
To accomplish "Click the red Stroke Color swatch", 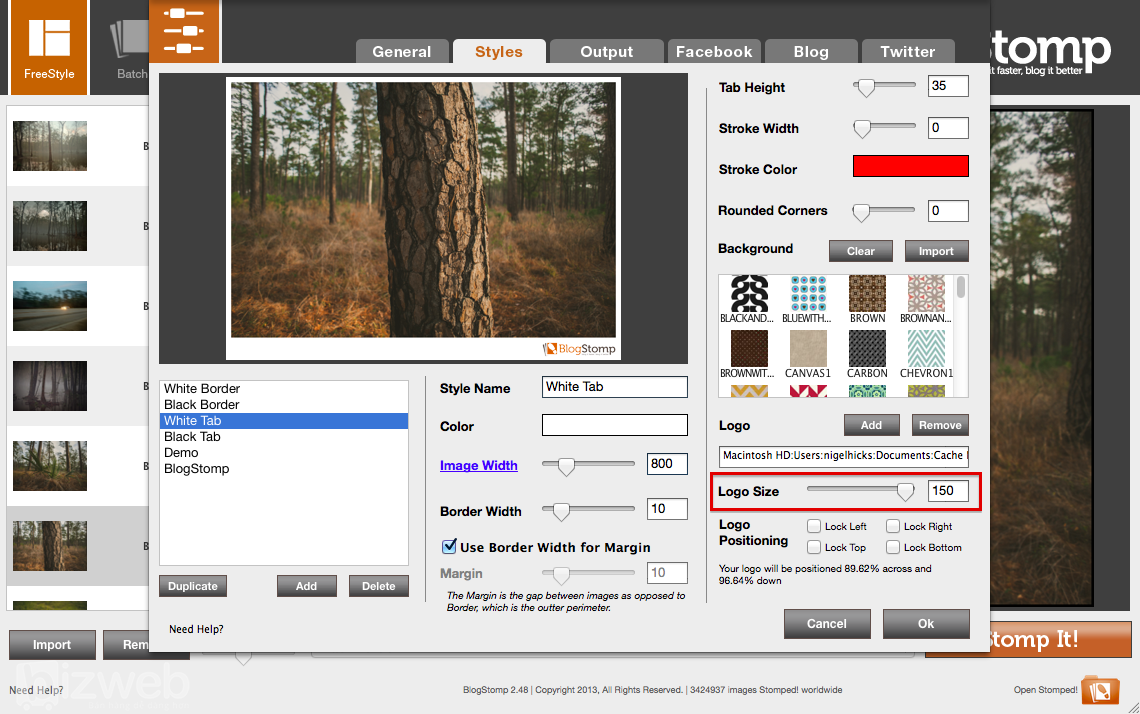I will [x=910, y=167].
